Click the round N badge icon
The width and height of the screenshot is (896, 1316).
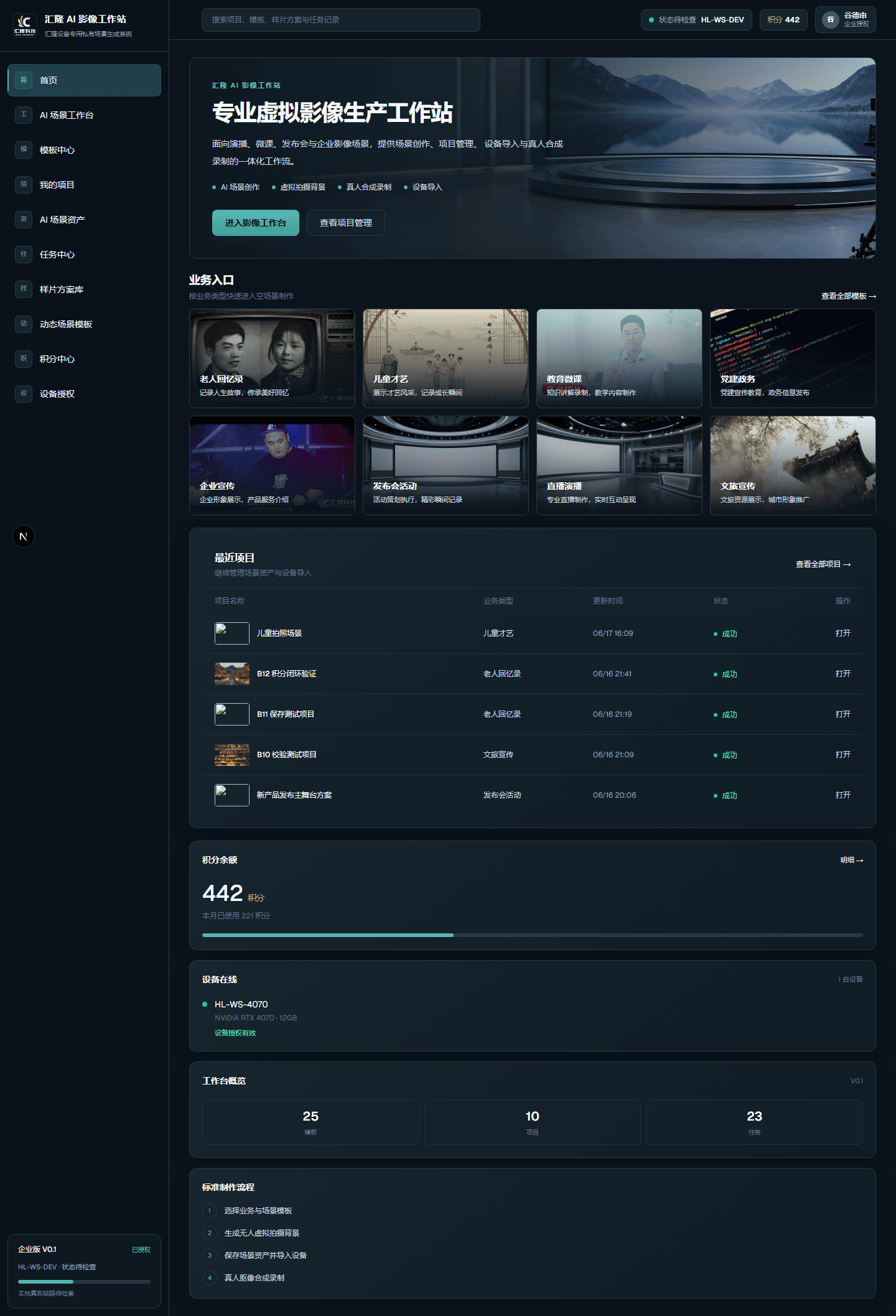[24, 536]
